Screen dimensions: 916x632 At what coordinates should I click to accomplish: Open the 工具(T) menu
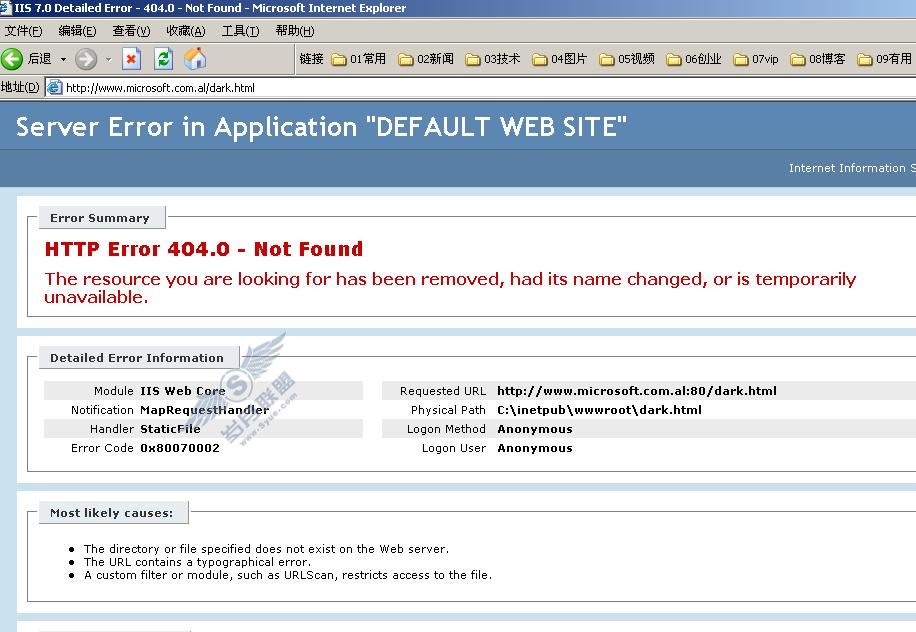point(240,31)
